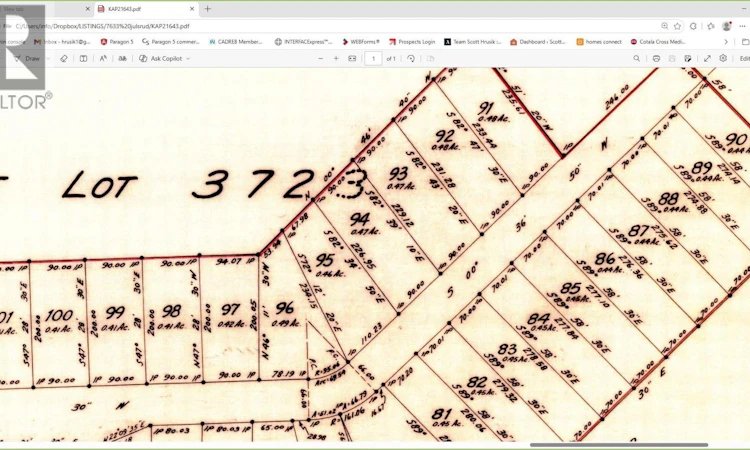Viewport: 750px width, 450px height.
Task: Select the Erase tool in PDF toolbar
Action: click(x=64, y=58)
